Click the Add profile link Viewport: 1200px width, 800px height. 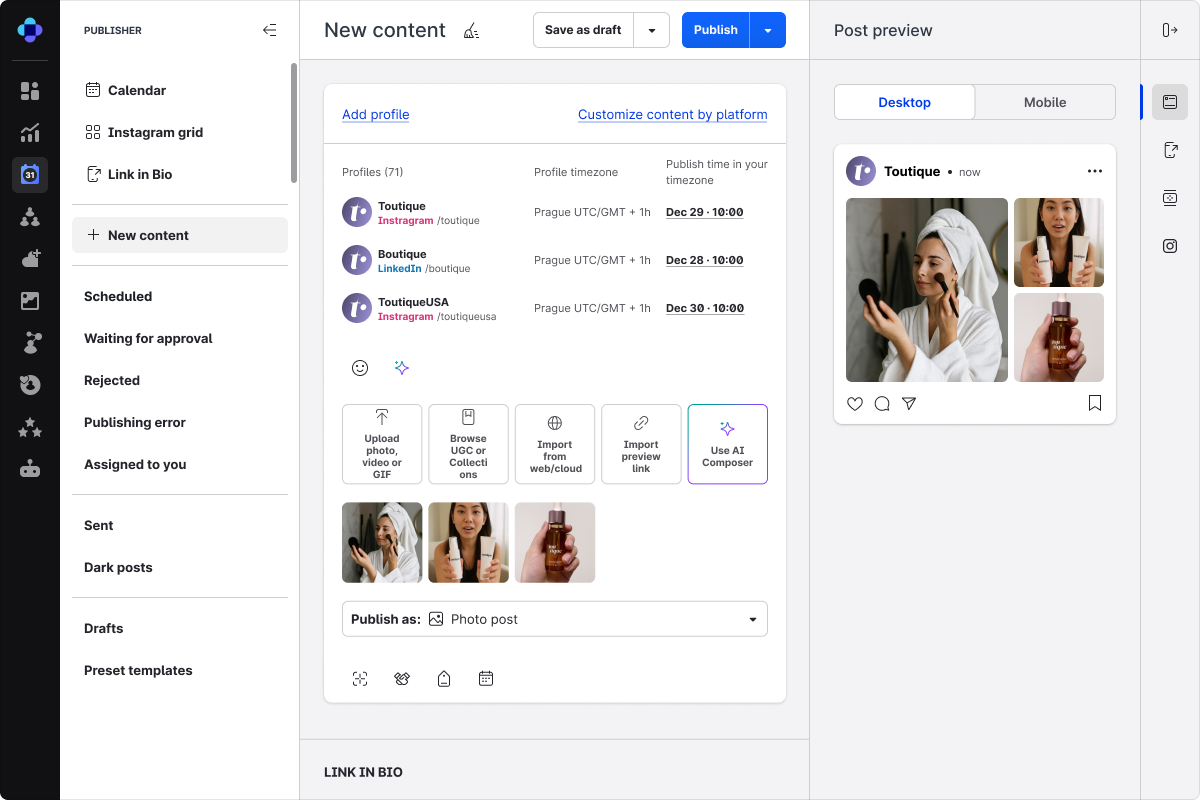(x=375, y=115)
